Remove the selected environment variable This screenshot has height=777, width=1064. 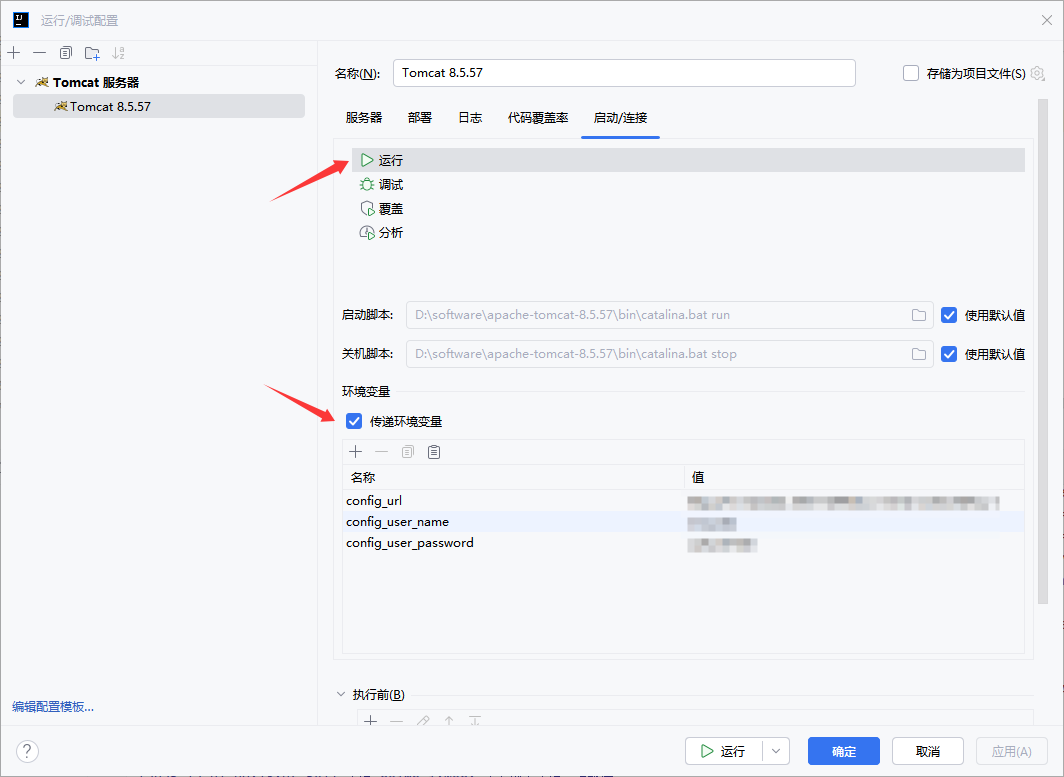pos(381,452)
